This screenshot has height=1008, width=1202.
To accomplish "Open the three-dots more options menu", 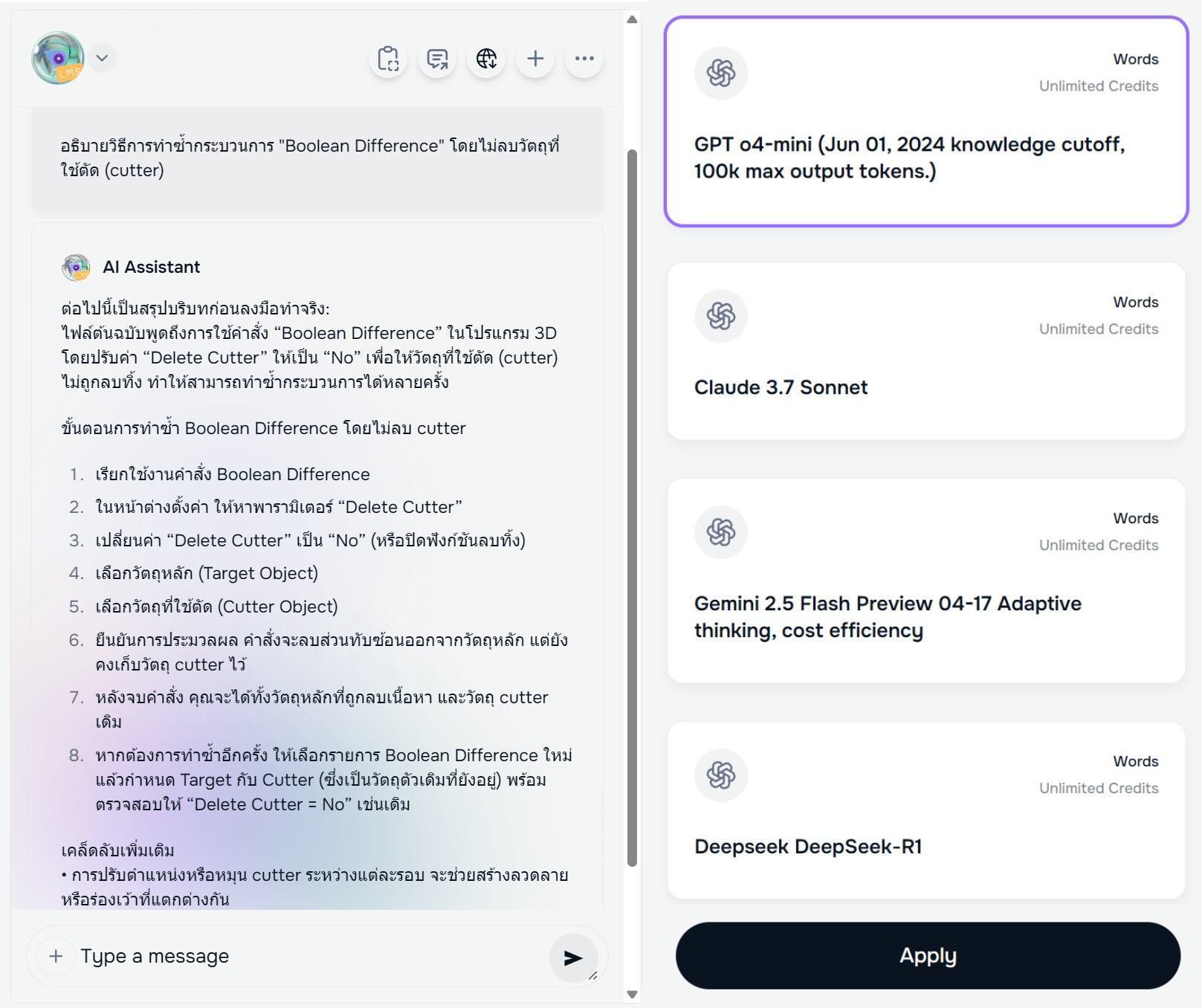I will [584, 59].
